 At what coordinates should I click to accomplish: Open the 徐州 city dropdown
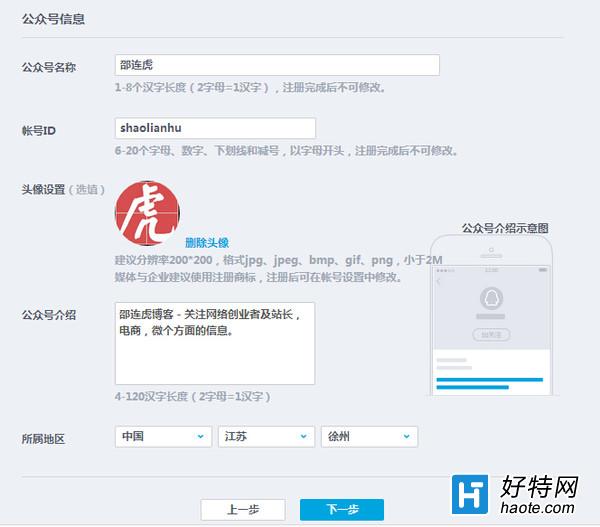coord(369,437)
